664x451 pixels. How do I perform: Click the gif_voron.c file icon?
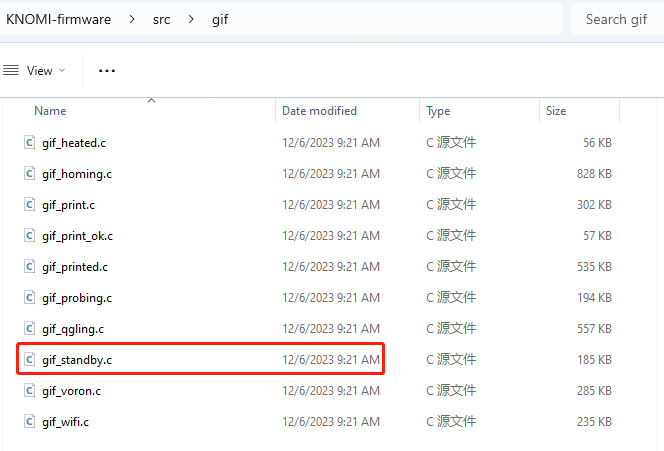coord(30,391)
